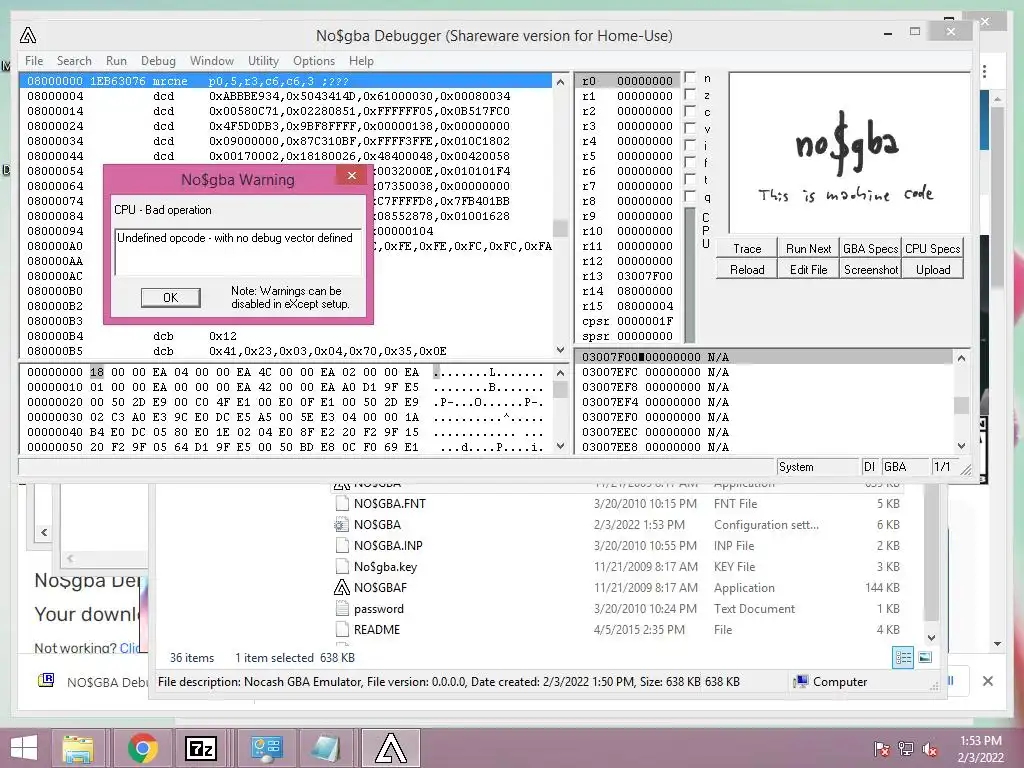Select the NO$GBA.FNT file icon
Screen dimensions: 1024x768
coord(342,504)
